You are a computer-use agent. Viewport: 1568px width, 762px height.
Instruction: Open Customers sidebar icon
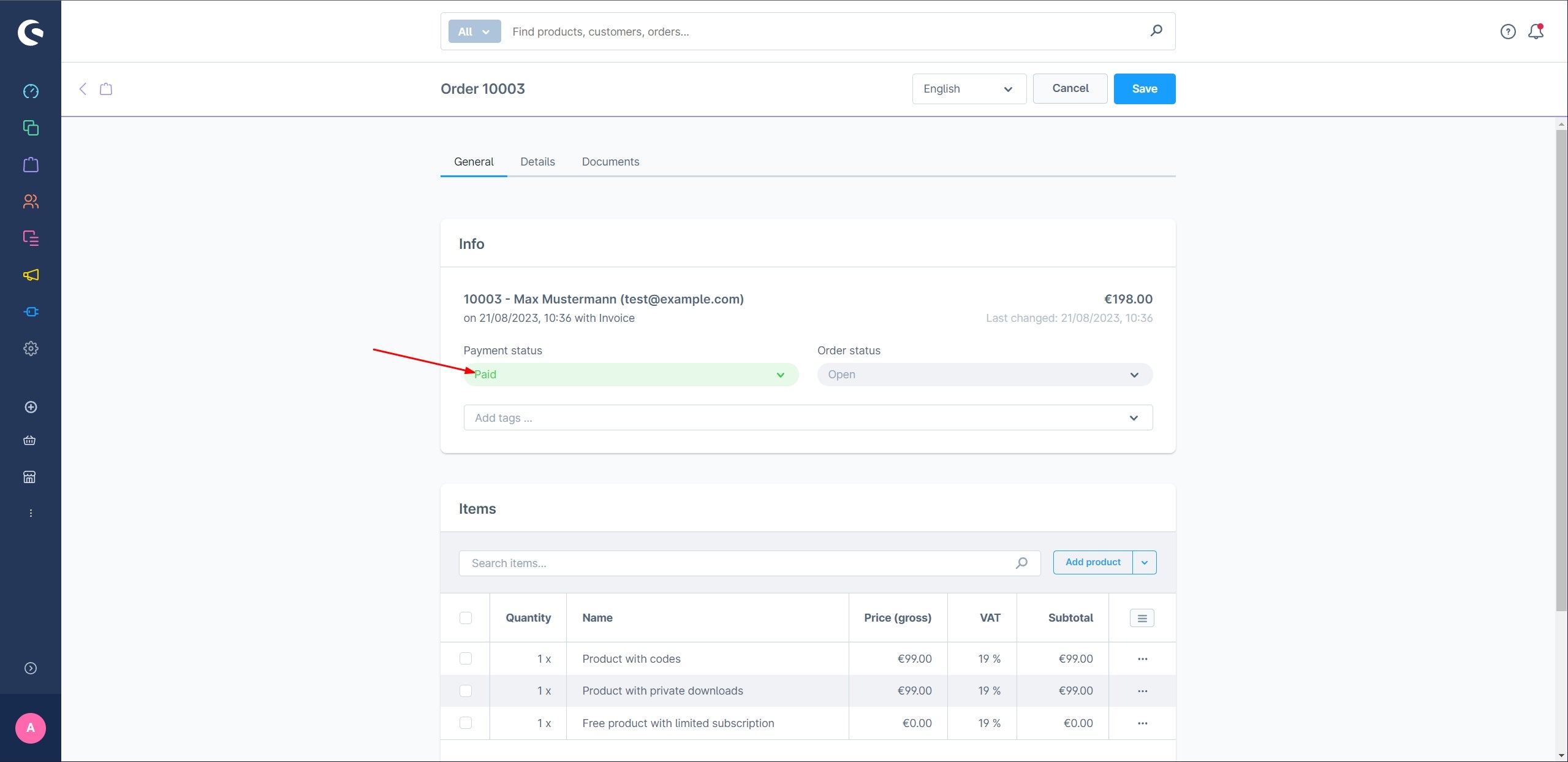pyautogui.click(x=31, y=202)
